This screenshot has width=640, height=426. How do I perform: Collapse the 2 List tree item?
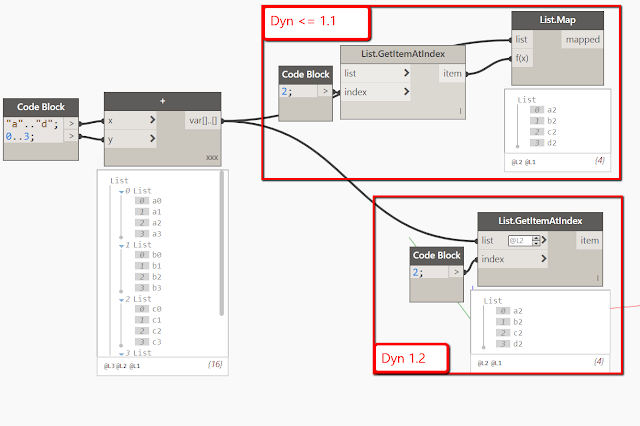pyautogui.click(x=121, y=300)
